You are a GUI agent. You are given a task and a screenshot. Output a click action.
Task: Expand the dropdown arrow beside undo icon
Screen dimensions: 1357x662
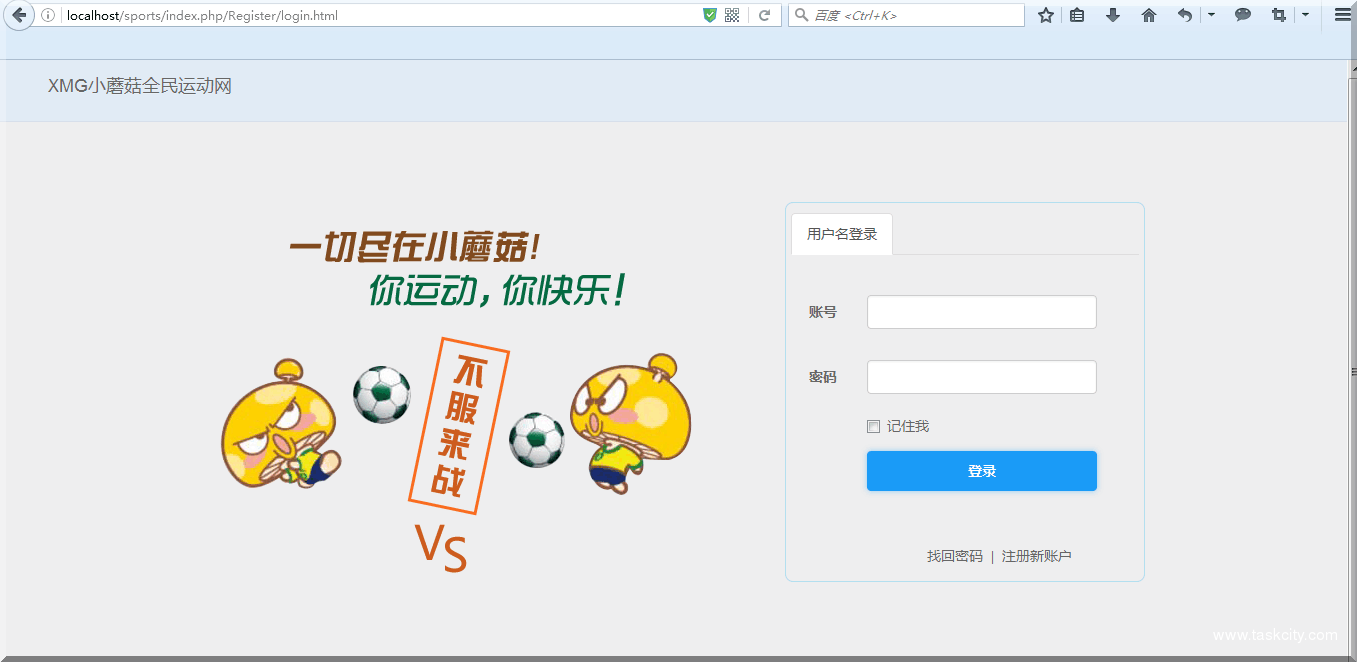[1211, 15]
